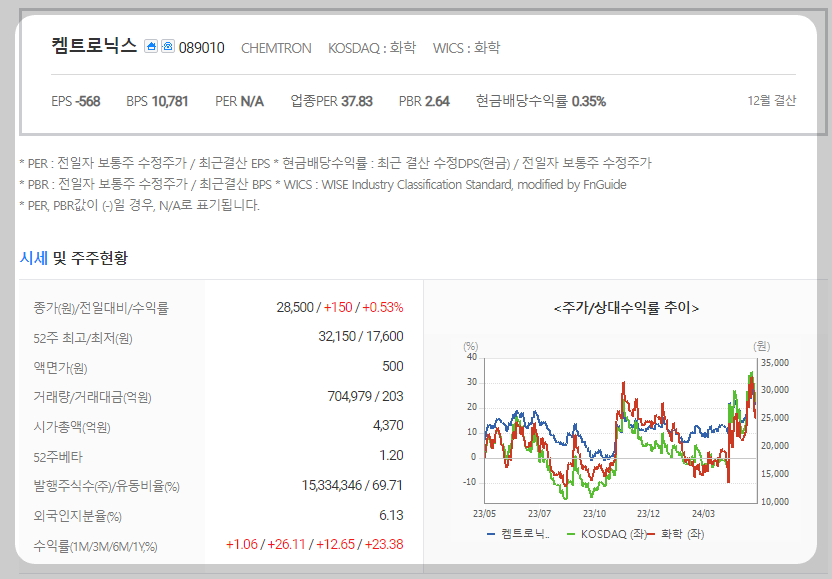This screenshot has width=832, height=579.
Task: Click the PER N/A value
Action: (239, 101)
